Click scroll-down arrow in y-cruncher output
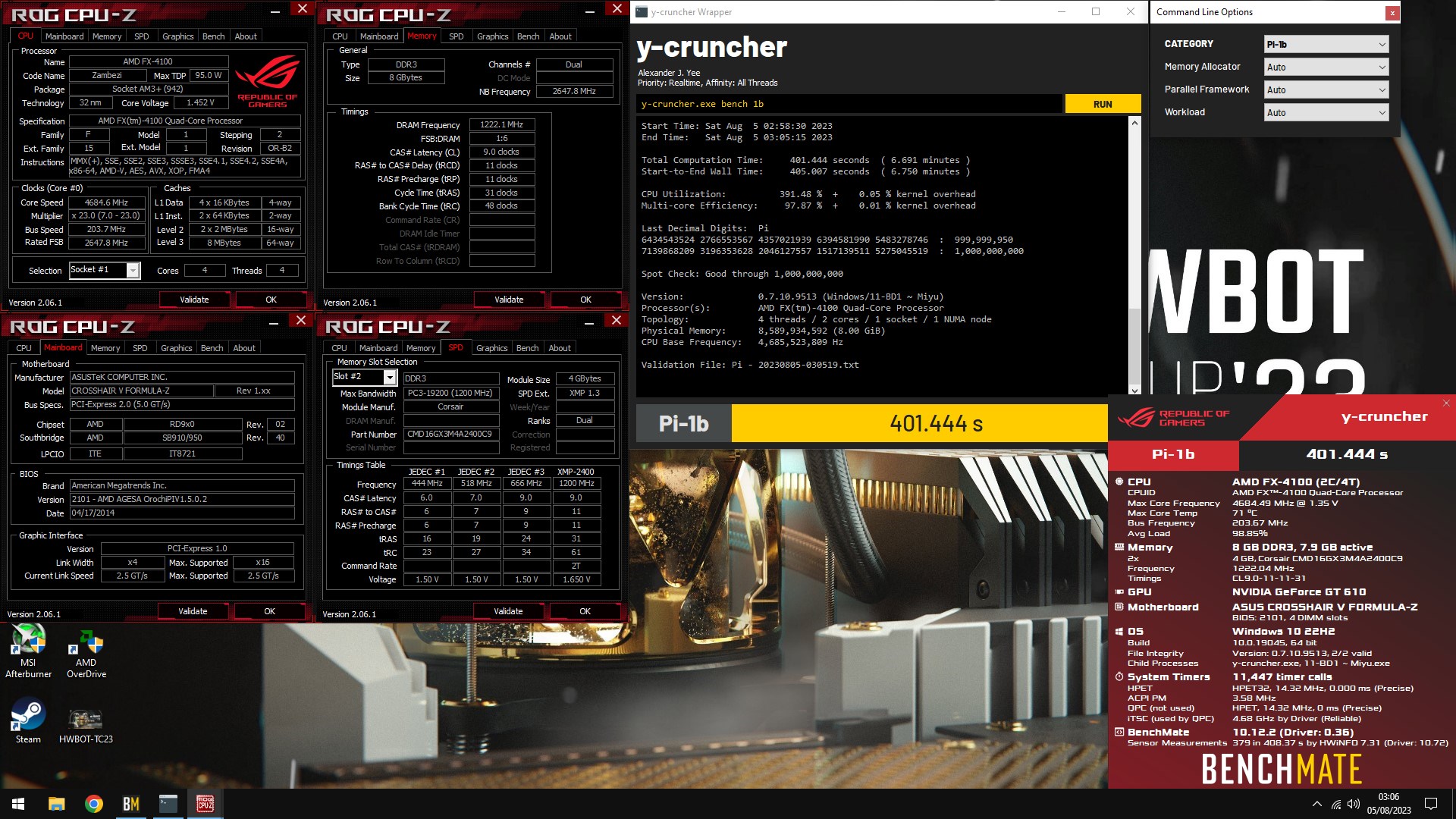 click(1134, 390)
